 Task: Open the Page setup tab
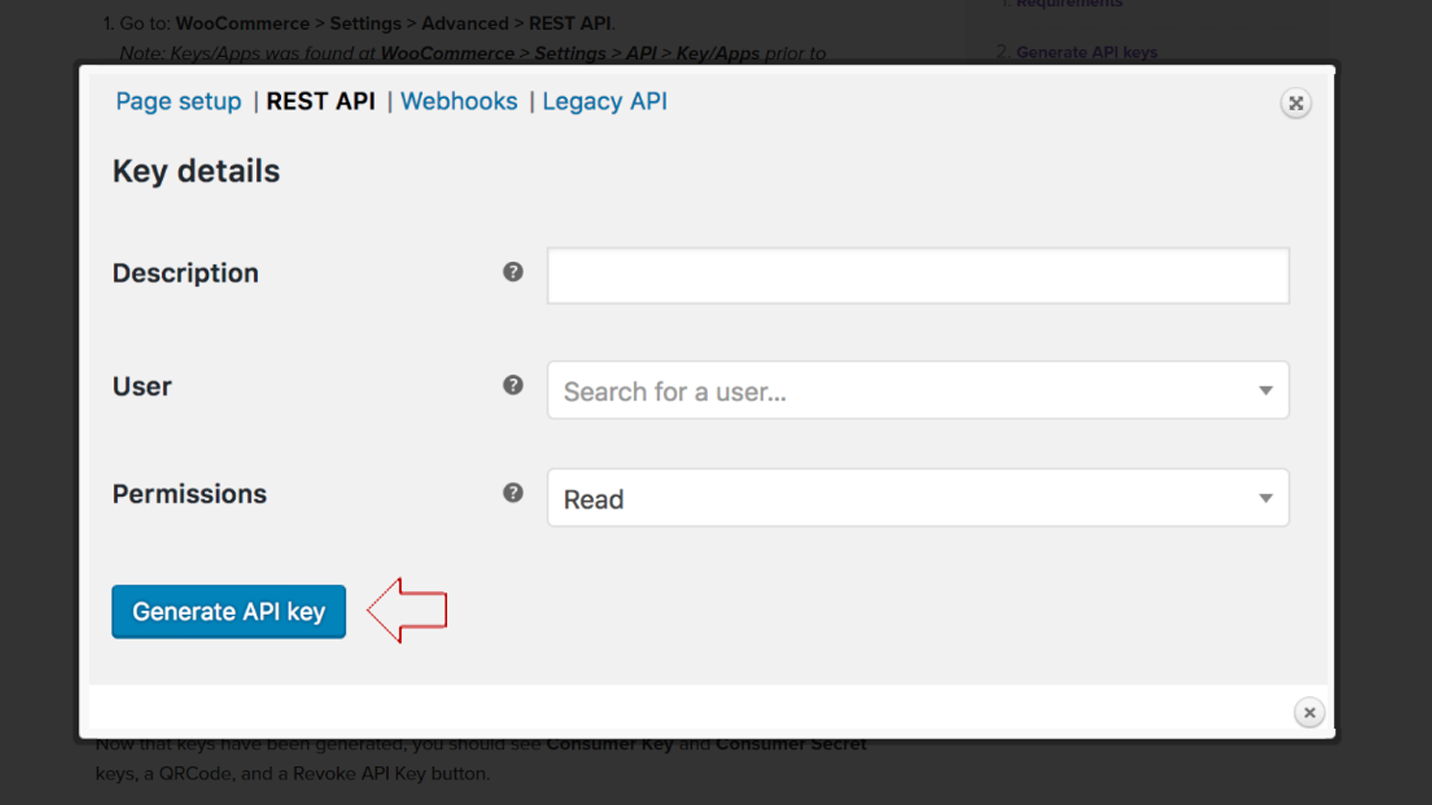coord(178,102)
